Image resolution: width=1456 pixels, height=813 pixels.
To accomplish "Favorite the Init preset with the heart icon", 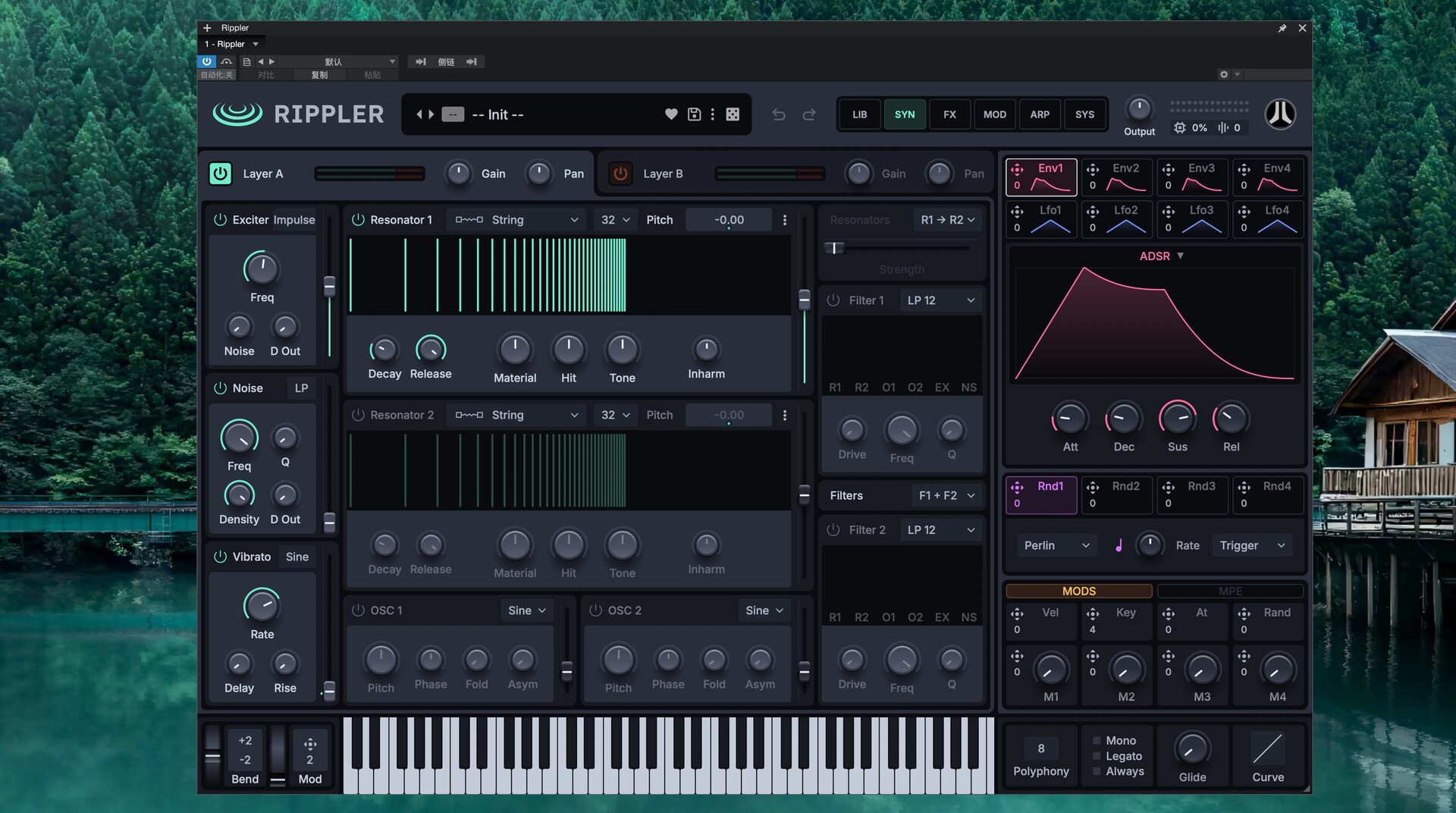I will tap(671, 115).
